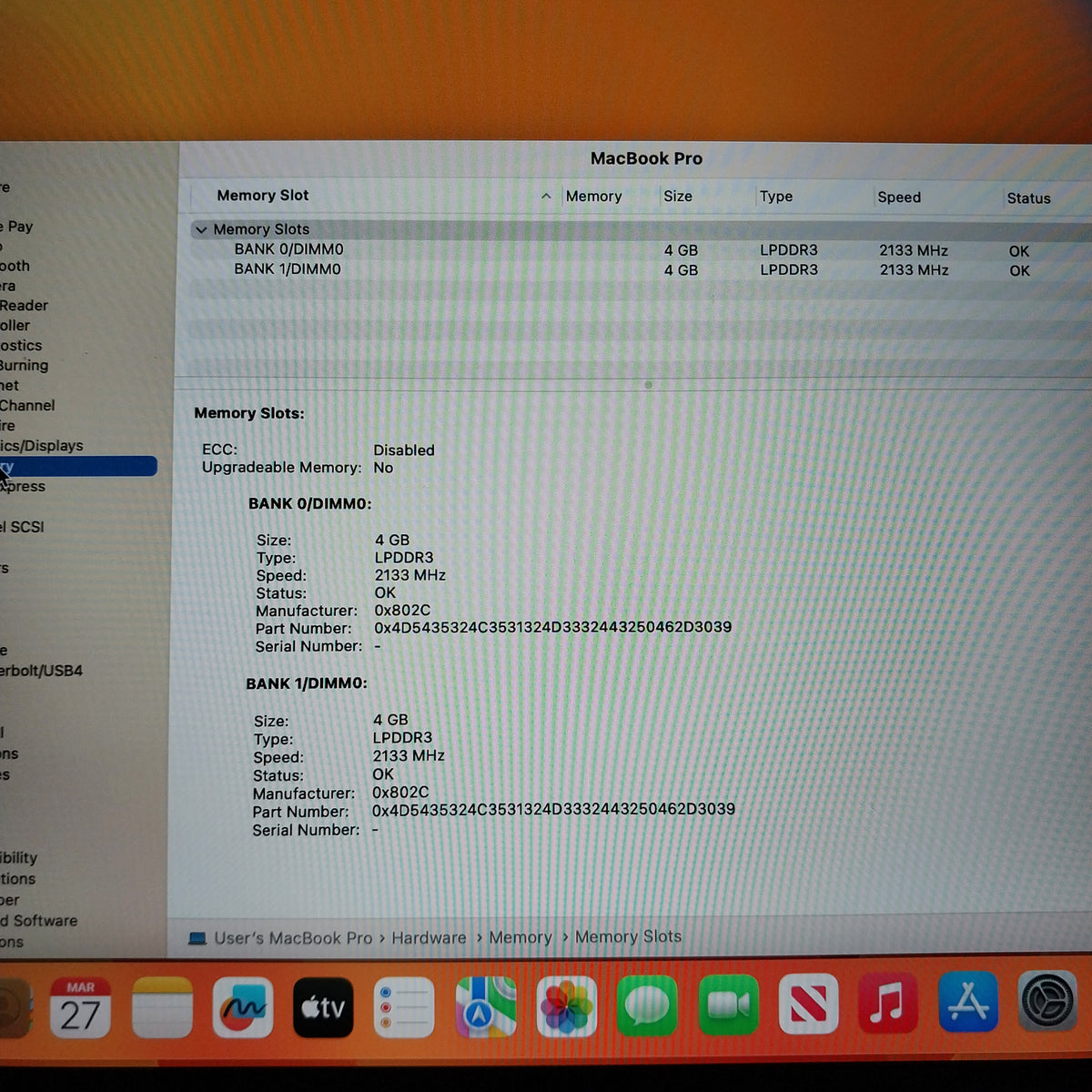Click Part Number value under BANK 0/DIMM0
This screenshot has height=1092, width=1092.
(553, 627)
